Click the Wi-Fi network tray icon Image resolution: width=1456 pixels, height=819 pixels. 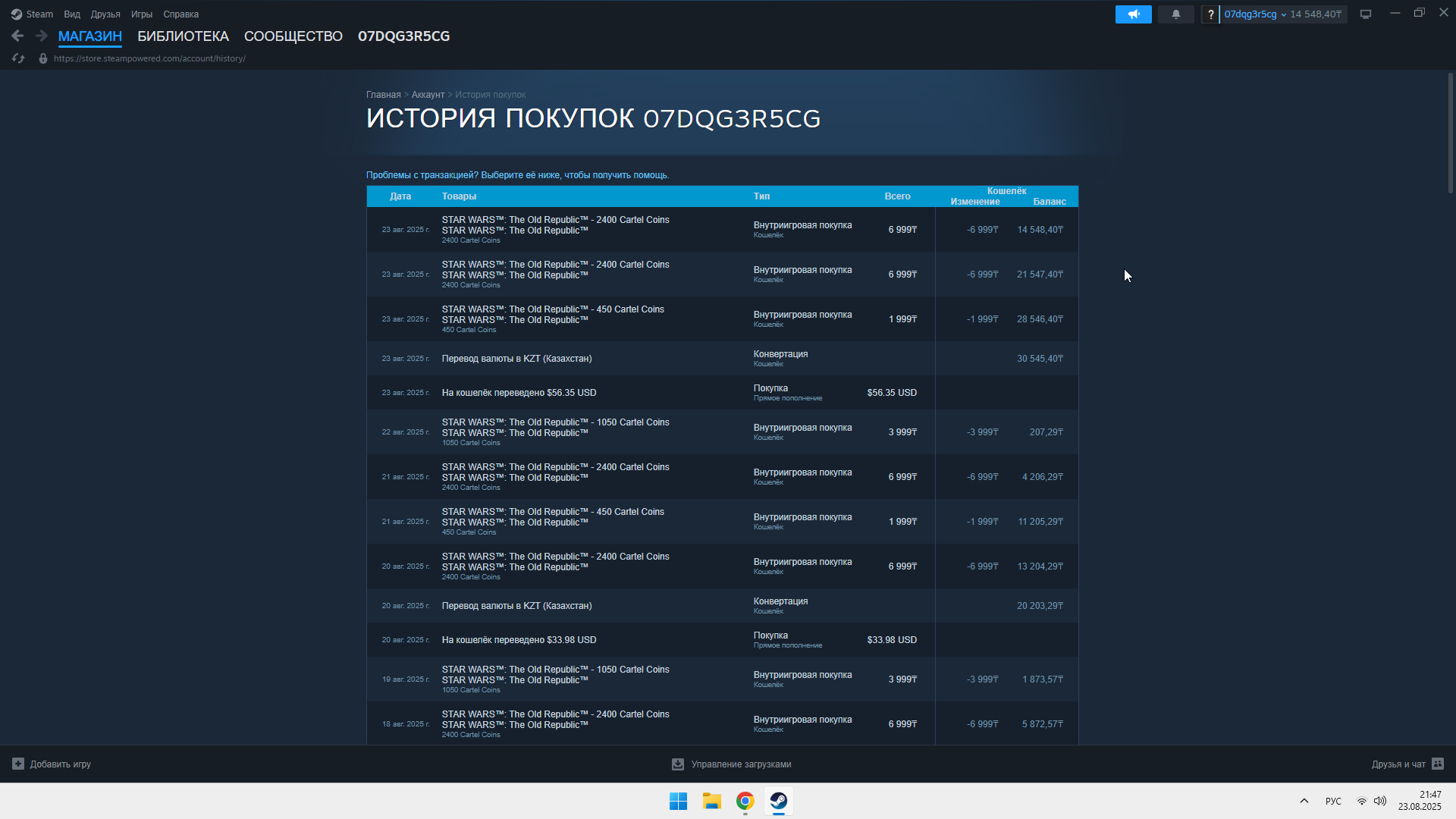coord(1362,802)
